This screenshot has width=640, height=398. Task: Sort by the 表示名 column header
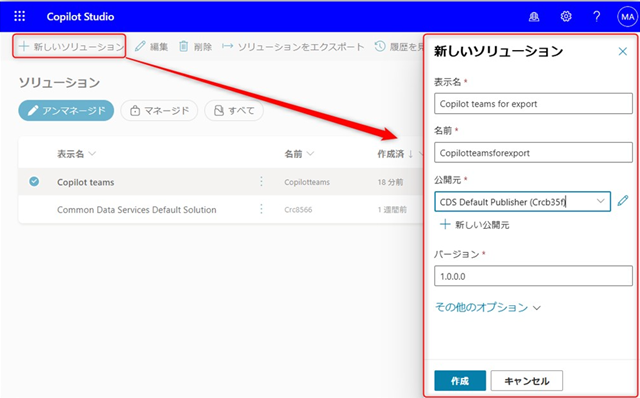(x=76, y=154)
